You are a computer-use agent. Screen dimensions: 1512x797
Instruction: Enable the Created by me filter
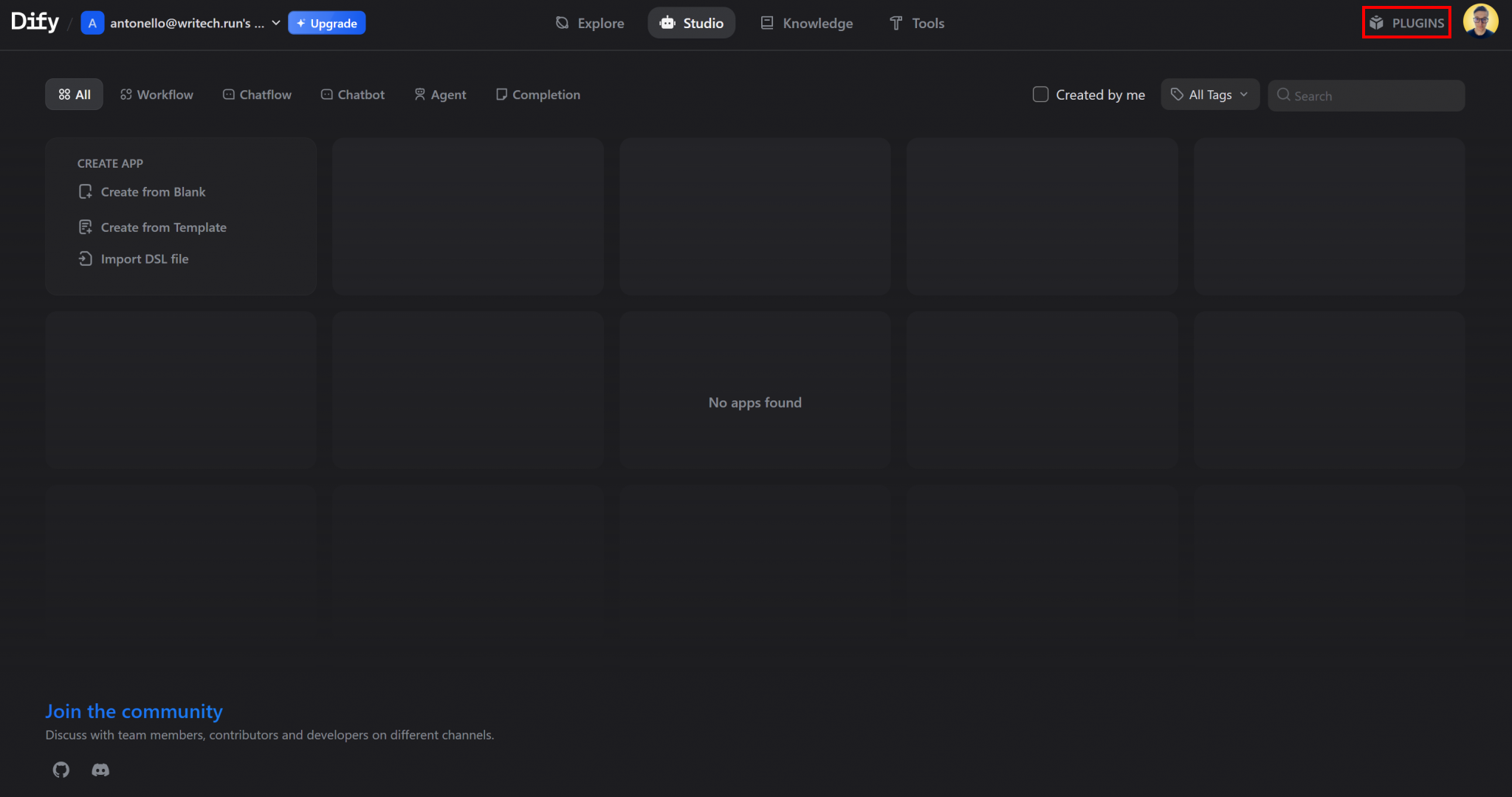1041,95
